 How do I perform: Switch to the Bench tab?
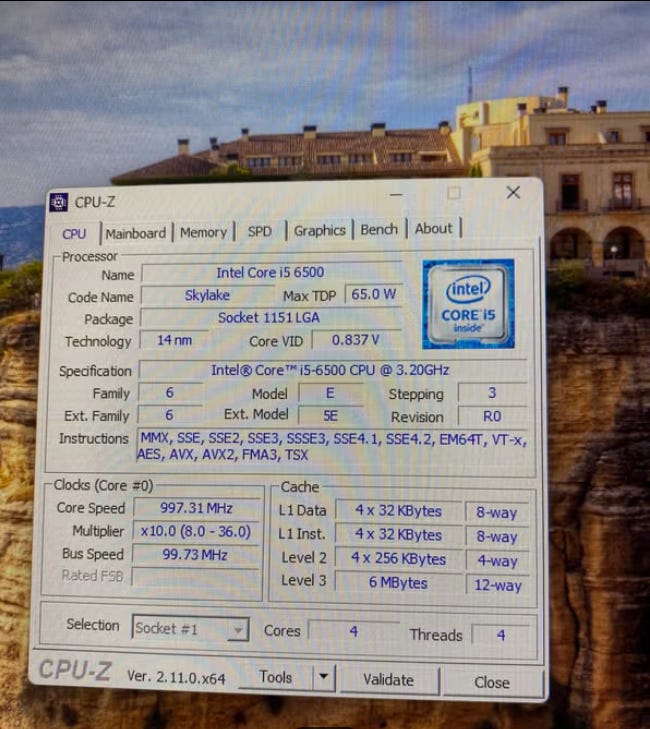(x=379, y=229)
